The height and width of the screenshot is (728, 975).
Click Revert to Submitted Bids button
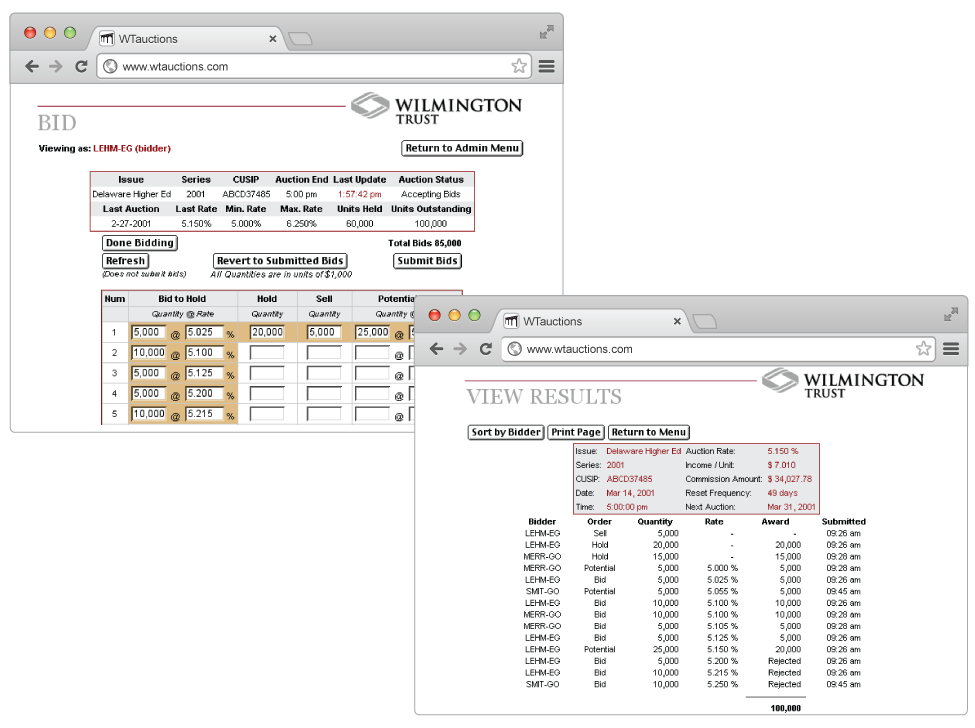pos(280,261)
